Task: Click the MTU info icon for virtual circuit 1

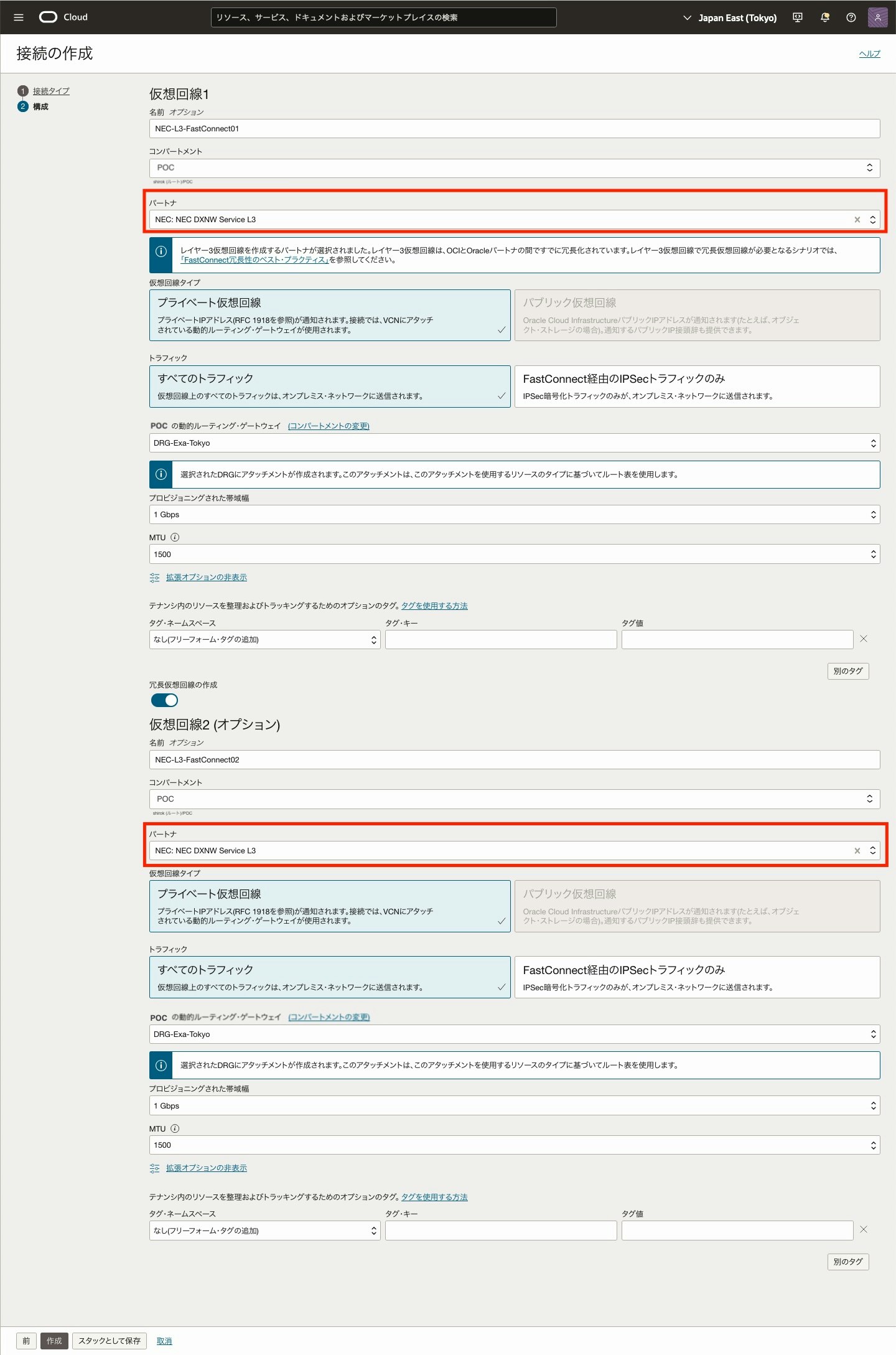Action: tap(175, 537)
